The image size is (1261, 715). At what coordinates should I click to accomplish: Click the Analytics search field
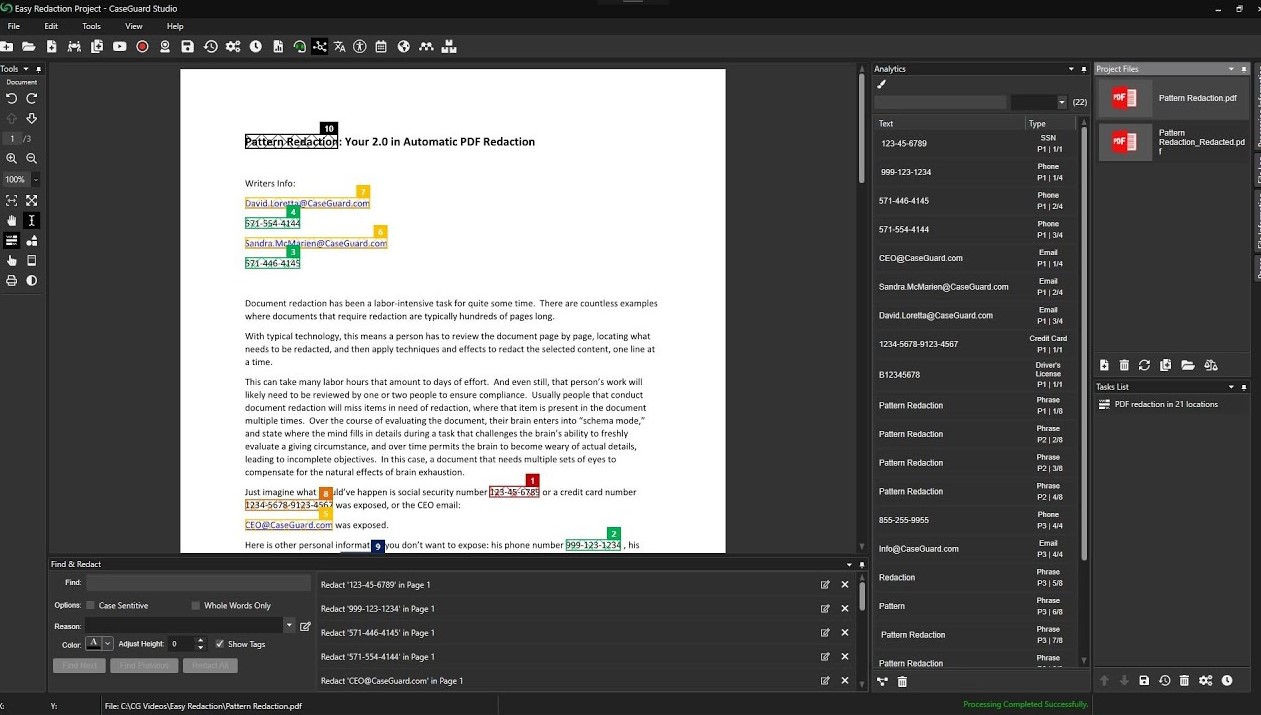[940, 102]
